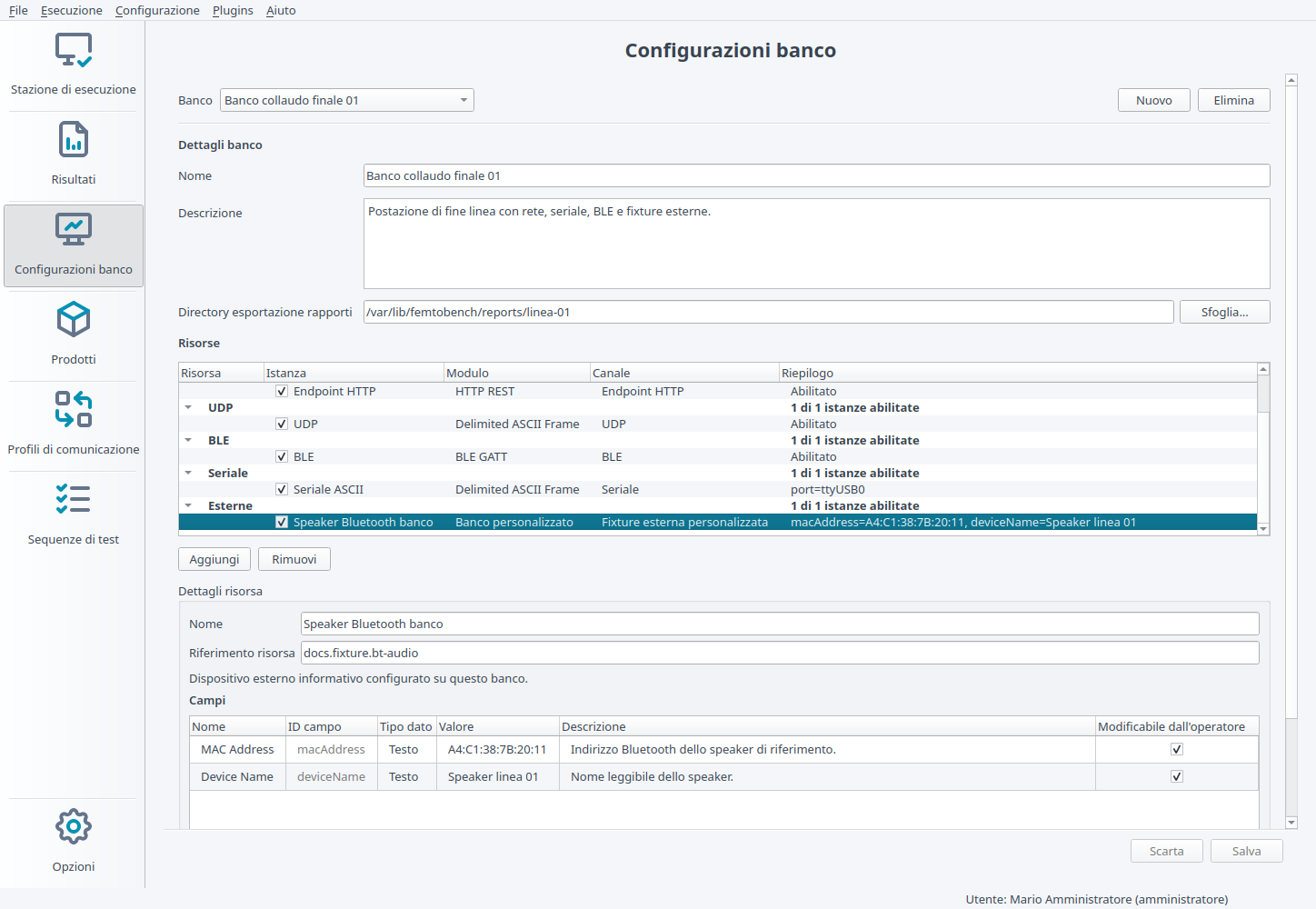Select the Configurazioni banco monitor icon
1316x909 pixels.
pyautogui.click(x=74, y=230)
